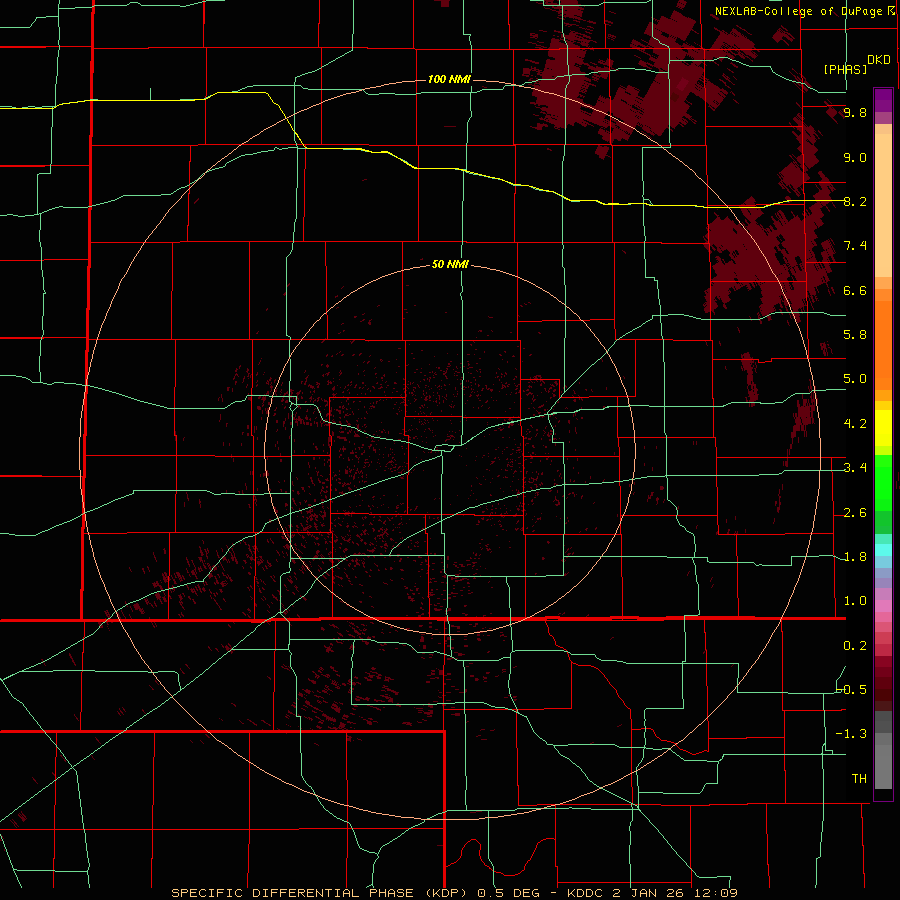The image size is (900, 900).
Task: Click the 4.2 scale value
Action: point(855,424)
